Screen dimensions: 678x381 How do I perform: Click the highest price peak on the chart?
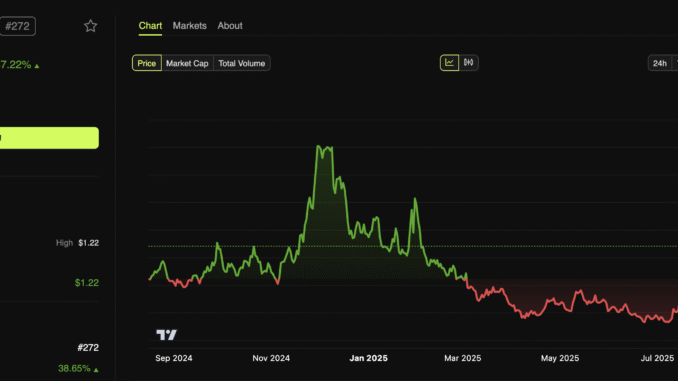319,147
